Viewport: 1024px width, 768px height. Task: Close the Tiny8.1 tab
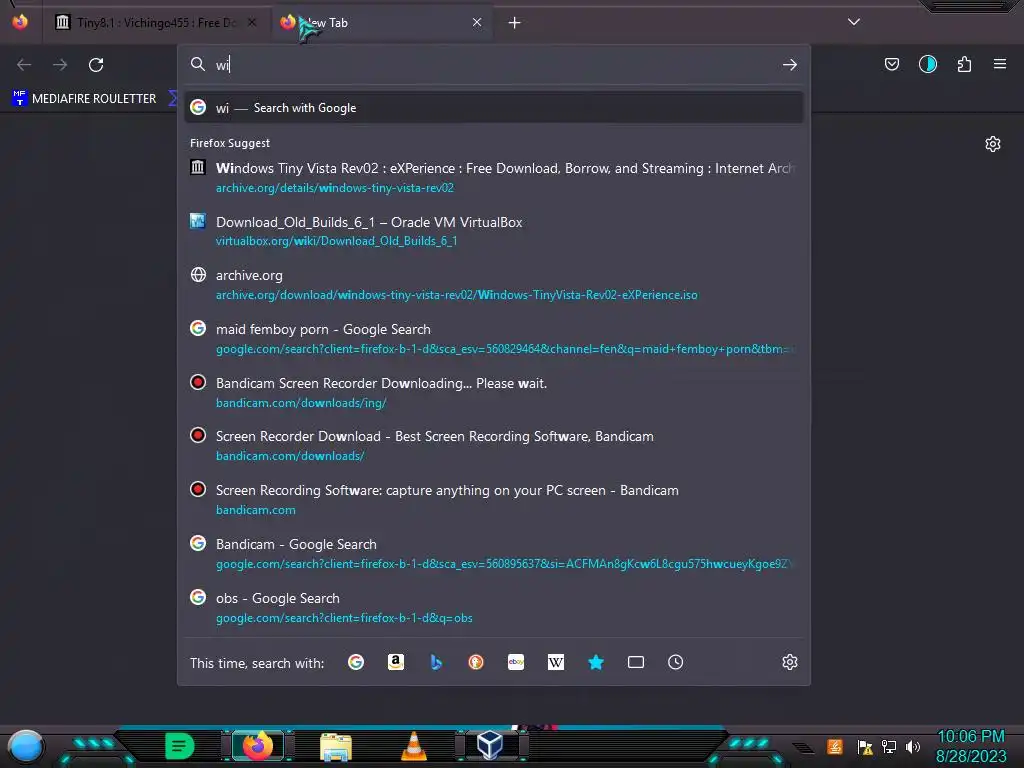(252, 23)
